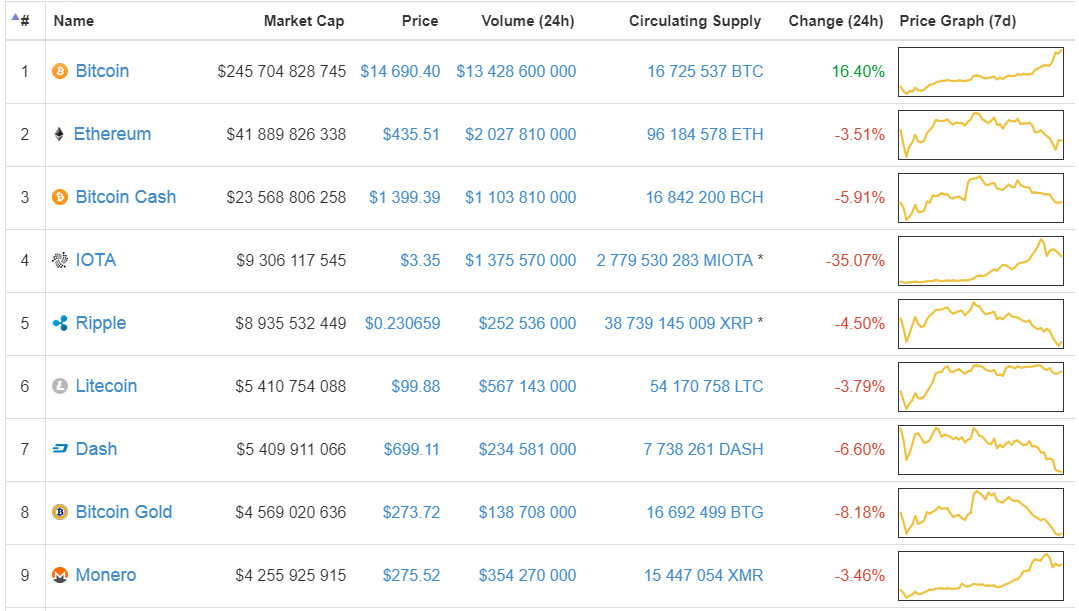This screenshot has height=611, width=1079.
Task: Click the Bitcoin Gold logo icon
Action: 60,513
